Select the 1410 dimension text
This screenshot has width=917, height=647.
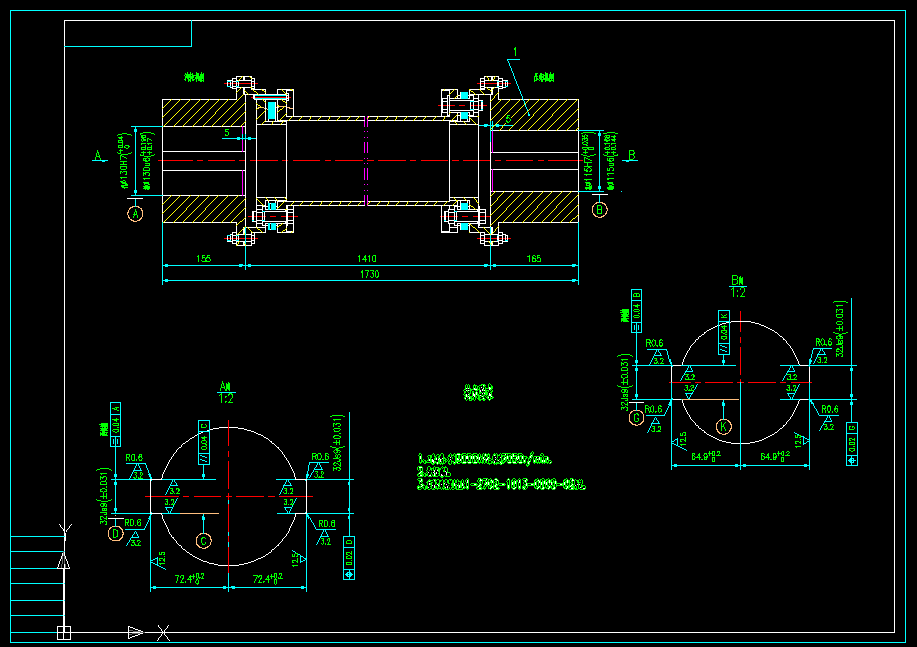pyautogui.click(x=367, y=259)
